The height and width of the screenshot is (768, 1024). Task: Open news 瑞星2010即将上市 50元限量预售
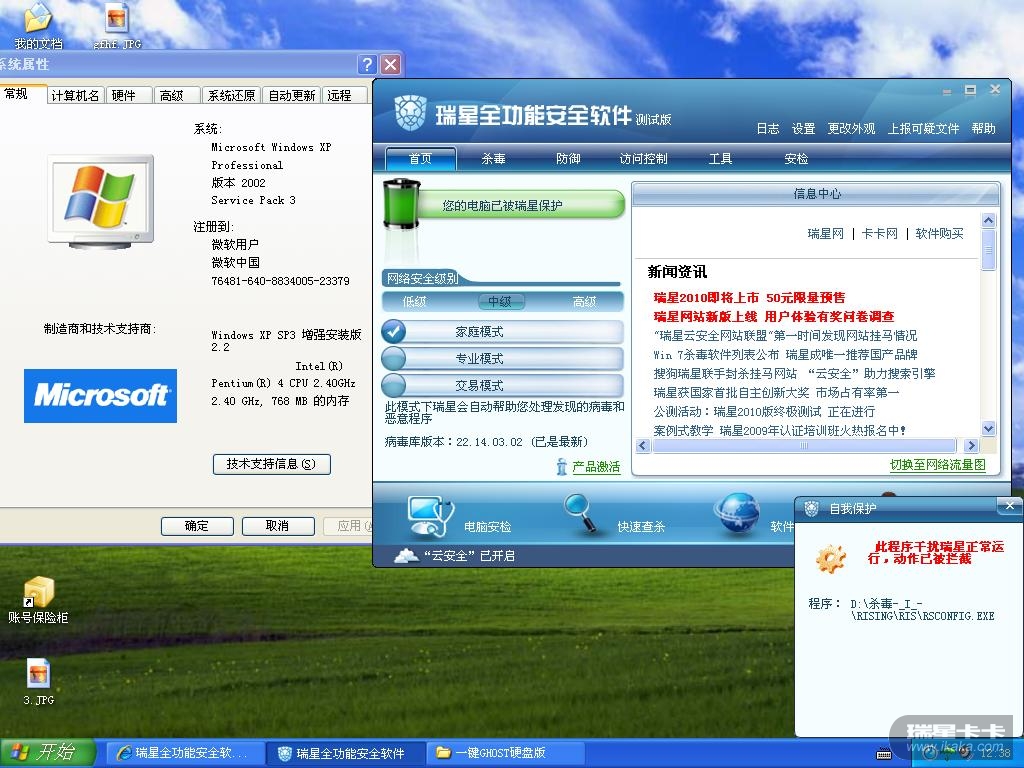(x=749, y=298)
